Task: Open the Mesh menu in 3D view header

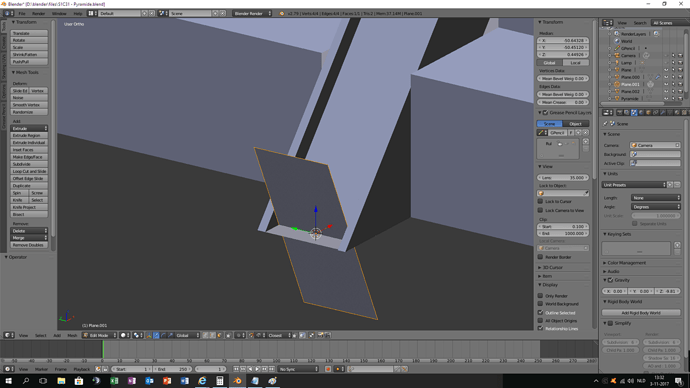Action: (72, 335)
